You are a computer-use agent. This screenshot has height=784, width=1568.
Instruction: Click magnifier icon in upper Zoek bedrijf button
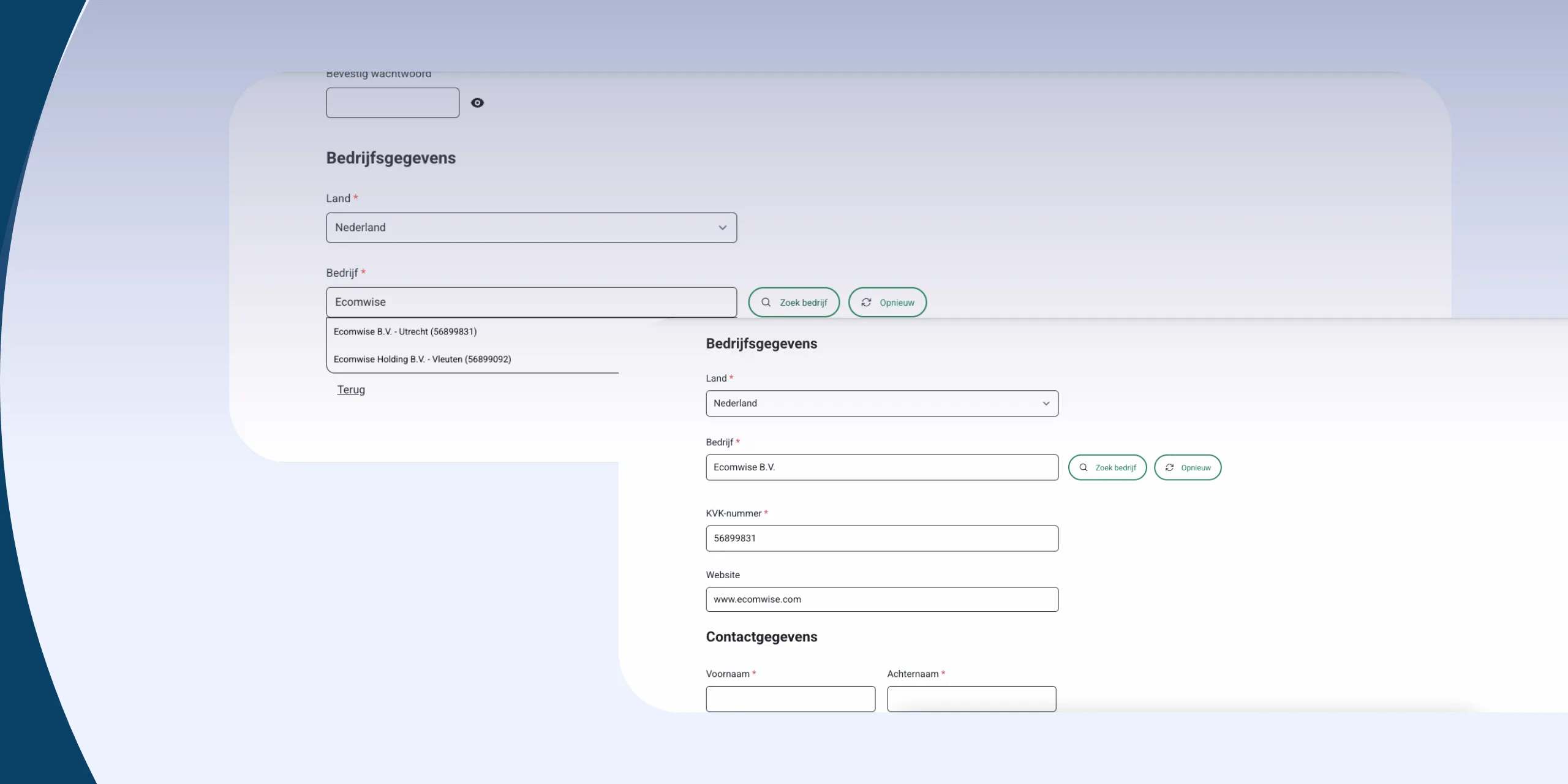click(766, 303)
